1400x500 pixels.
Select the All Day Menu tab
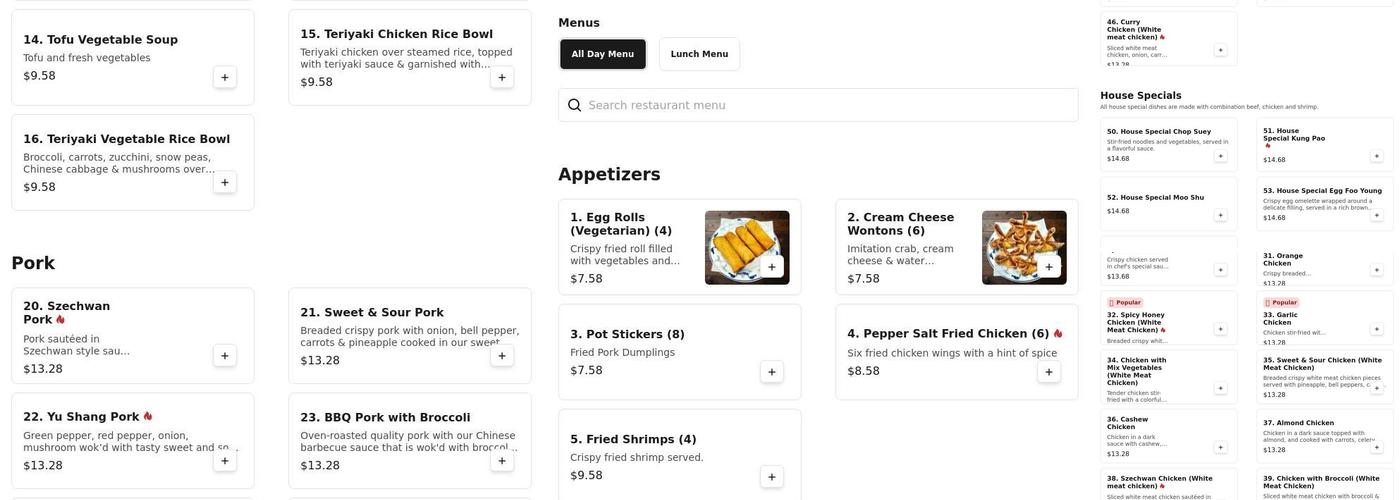(602, 54)
